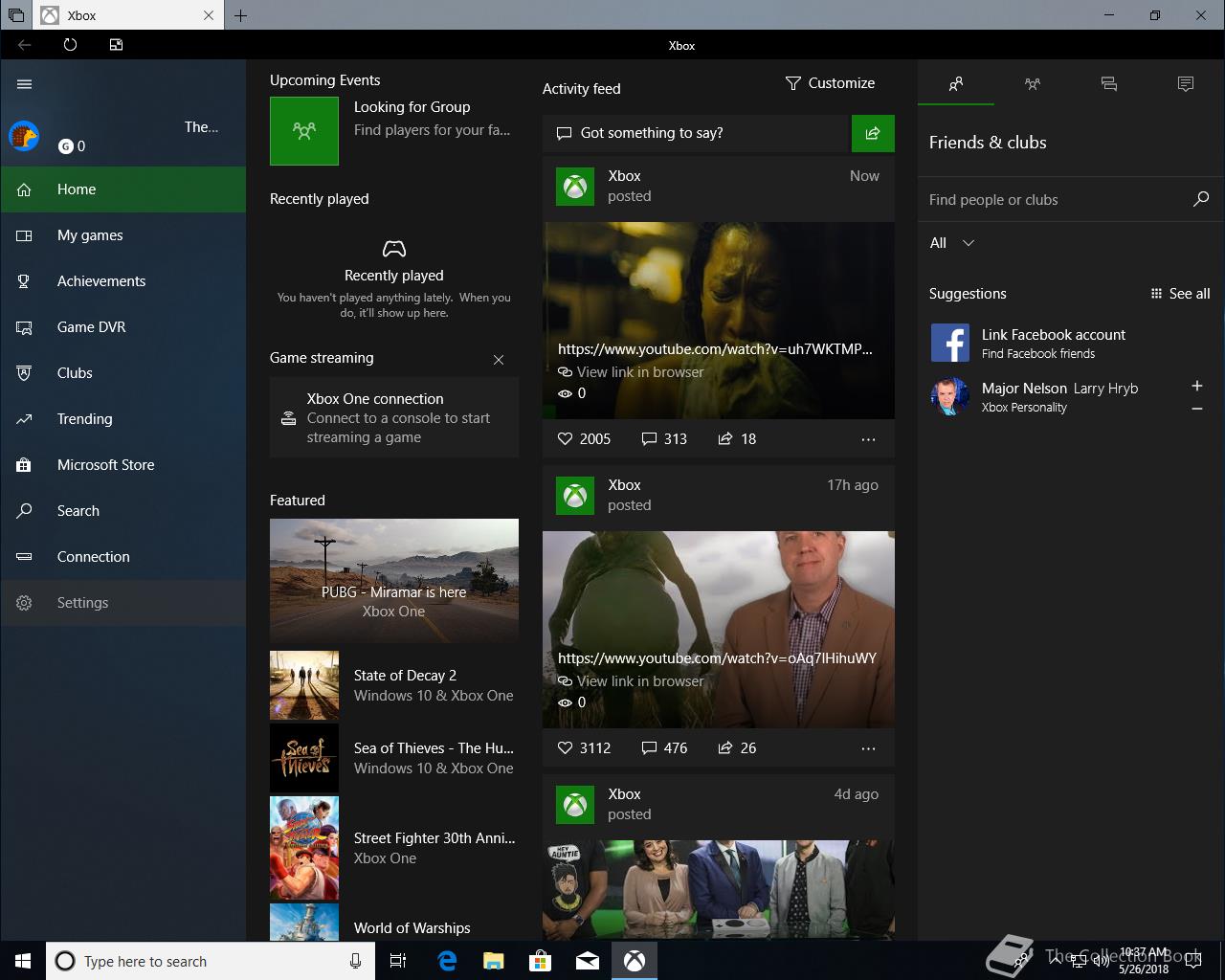Open Search from the sidebar
Image resolution: width=1225 pixels, height=980 pixels.
tap(122, 511)
